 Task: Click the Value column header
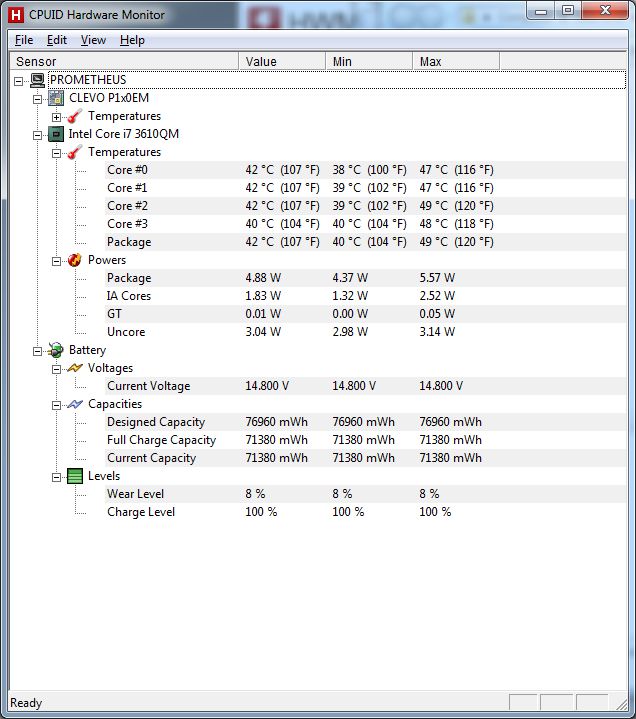point(282,61)
